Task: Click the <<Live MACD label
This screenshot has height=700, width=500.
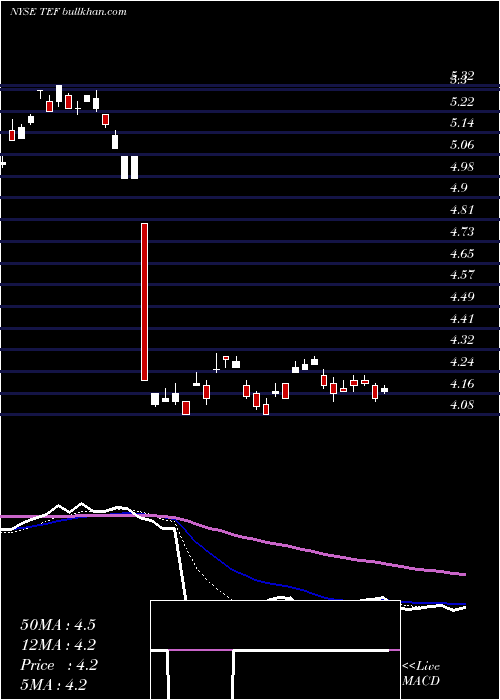Action: tap(421, 674)
